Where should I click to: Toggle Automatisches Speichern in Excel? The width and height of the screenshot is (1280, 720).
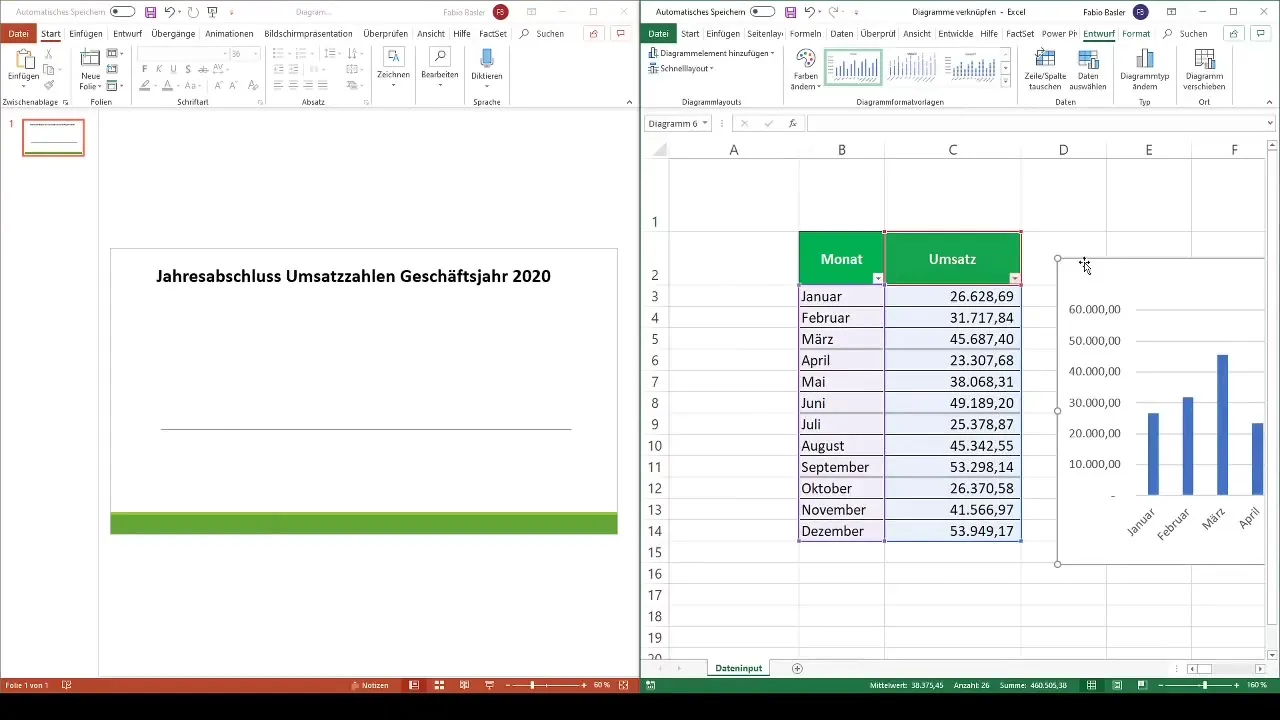[762, 12]
